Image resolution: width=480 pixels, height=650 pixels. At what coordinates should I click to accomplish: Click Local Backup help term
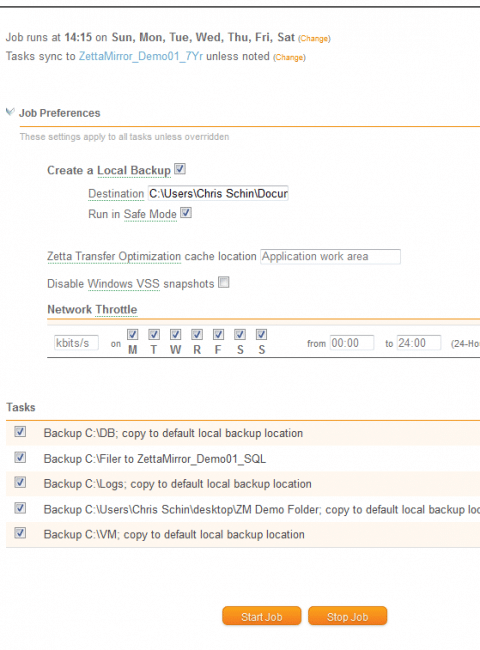[x=134, y=171]
